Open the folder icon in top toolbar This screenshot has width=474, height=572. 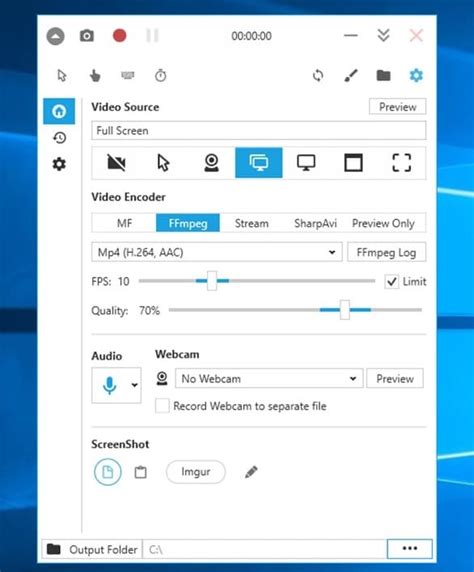383,76
